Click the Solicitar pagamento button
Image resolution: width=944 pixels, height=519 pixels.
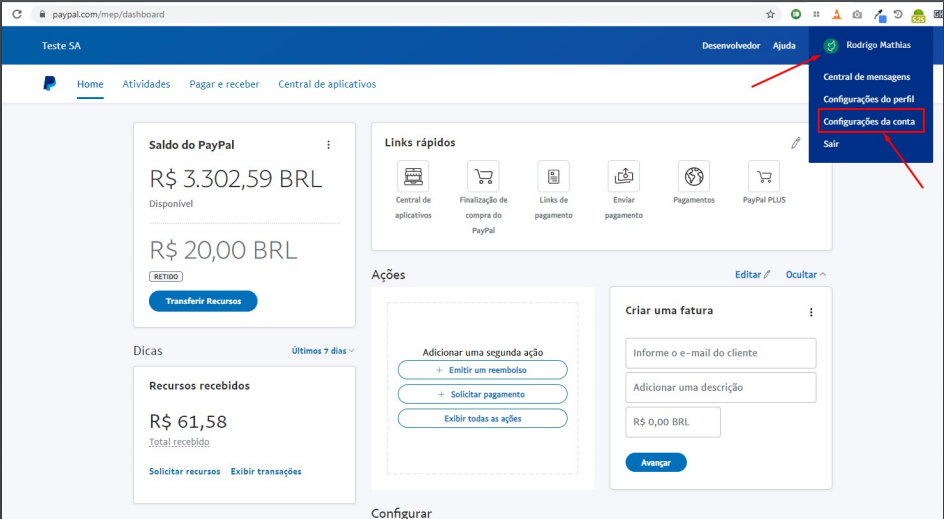click(482, 394)
